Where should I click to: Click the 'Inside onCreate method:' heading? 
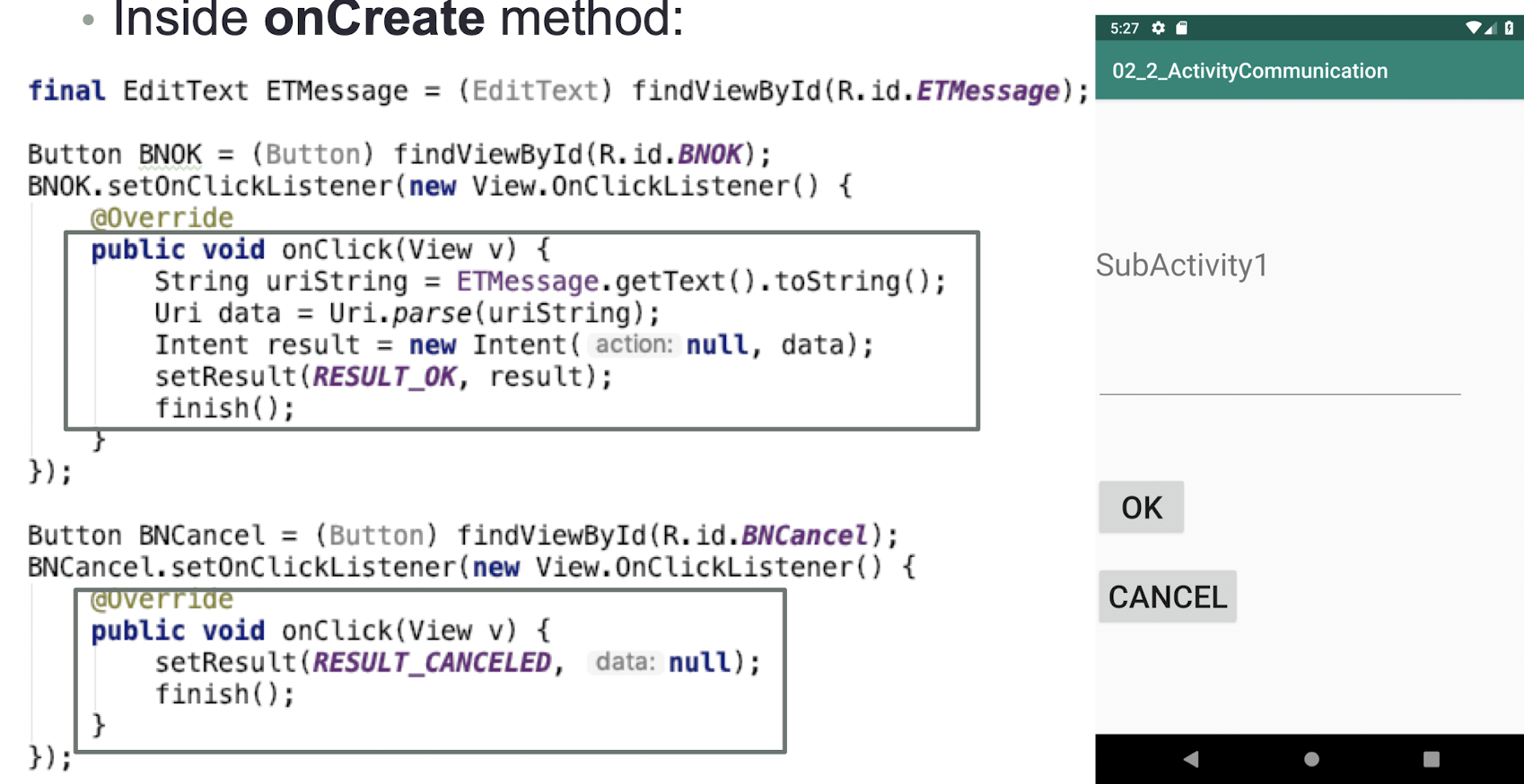pyautogui.click(x=398, y=18)
